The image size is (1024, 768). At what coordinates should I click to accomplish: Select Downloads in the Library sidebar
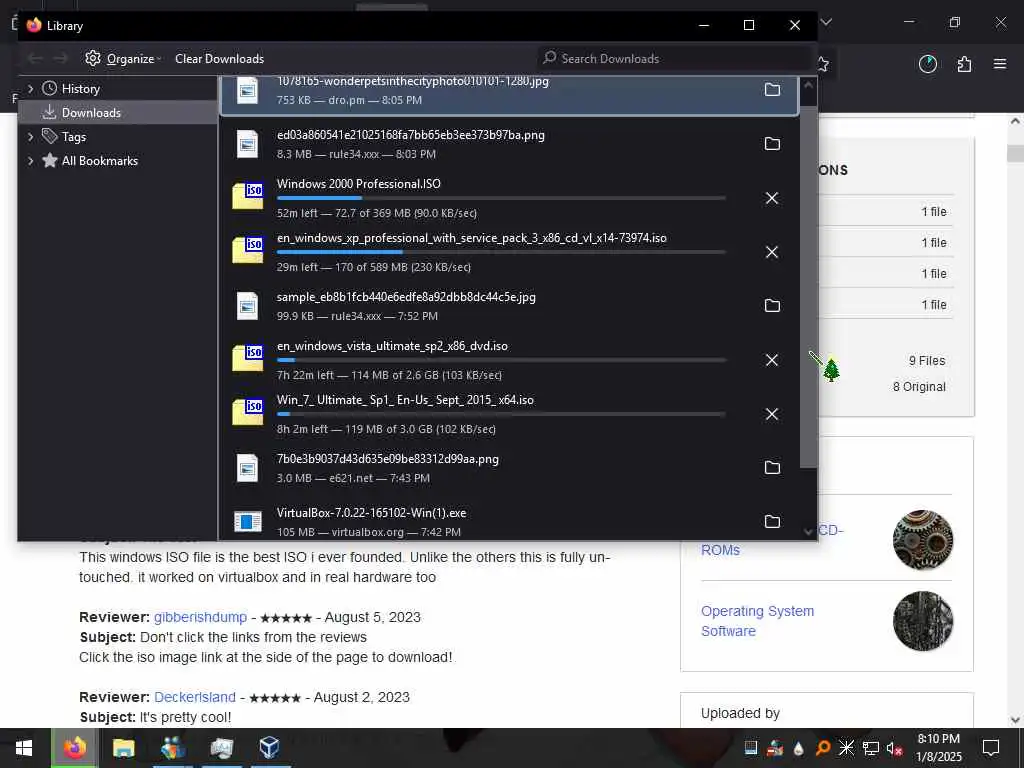[91, 113]
